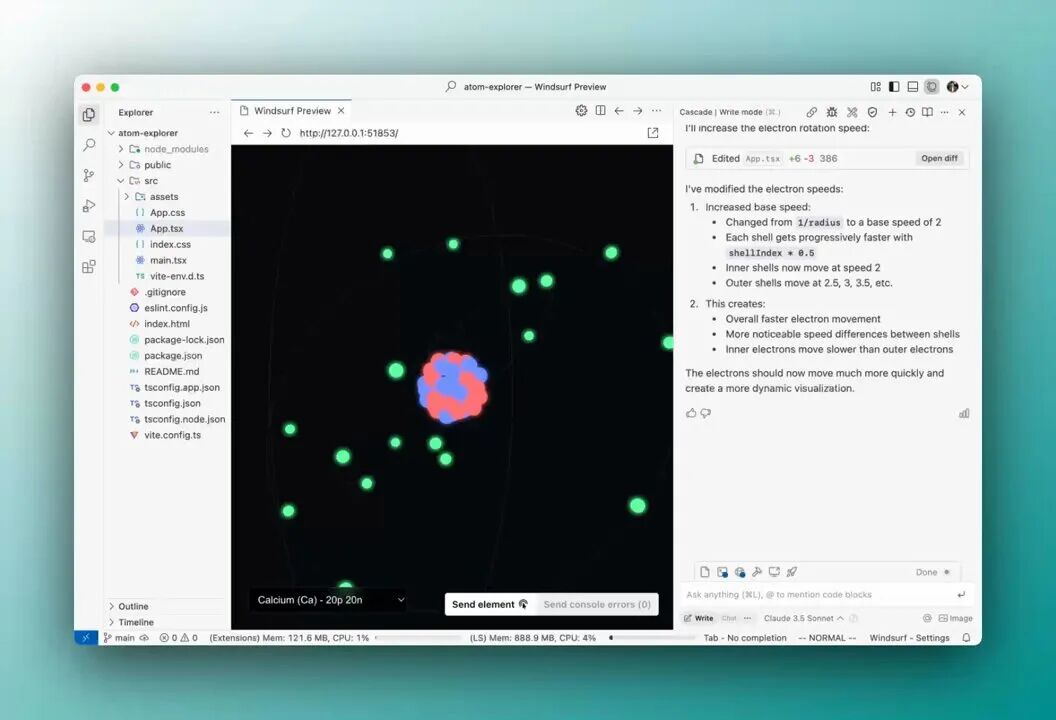This screenshot has width=1056, height=720.
Task: Open notifications bell in status bar
Action: (x=966, y=638)
